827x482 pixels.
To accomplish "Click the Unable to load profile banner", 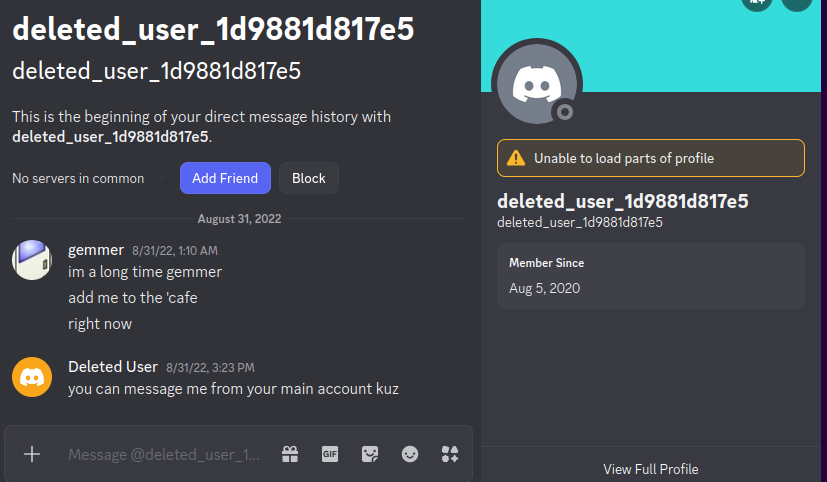I will coord(650,158).
